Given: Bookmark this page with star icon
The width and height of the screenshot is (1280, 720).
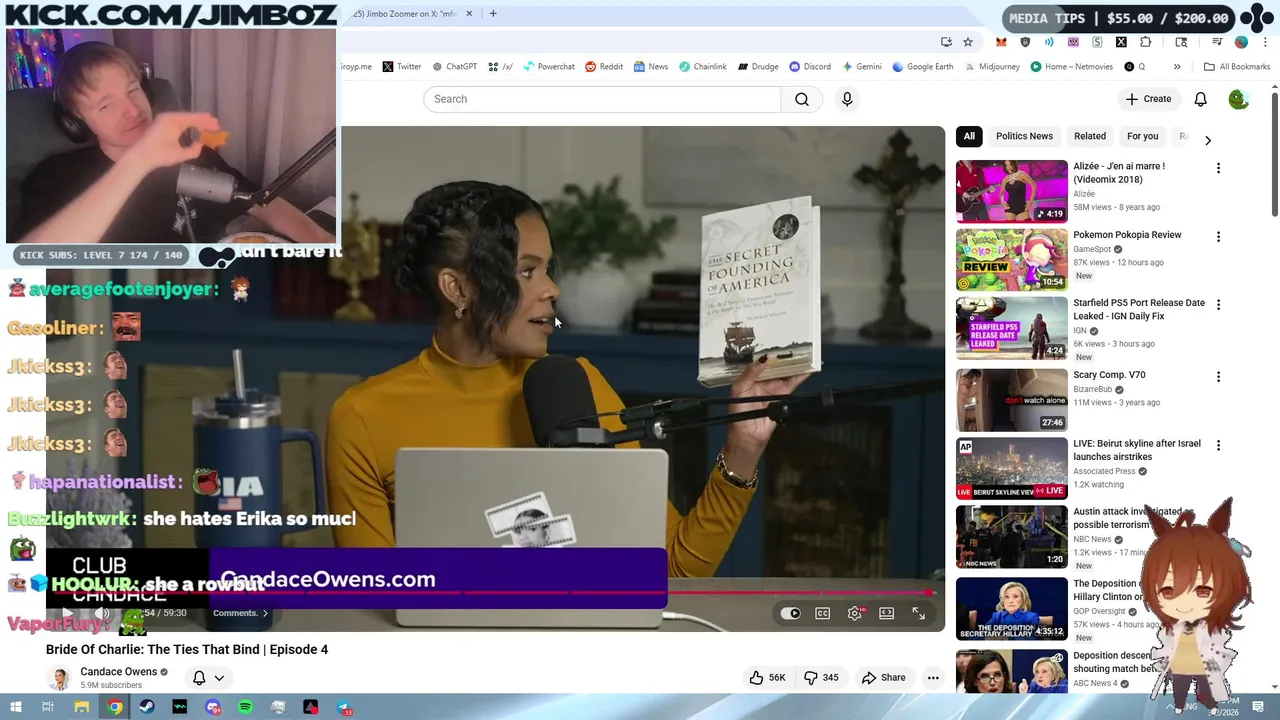Looking at the screenshot, I should point(968,42).
